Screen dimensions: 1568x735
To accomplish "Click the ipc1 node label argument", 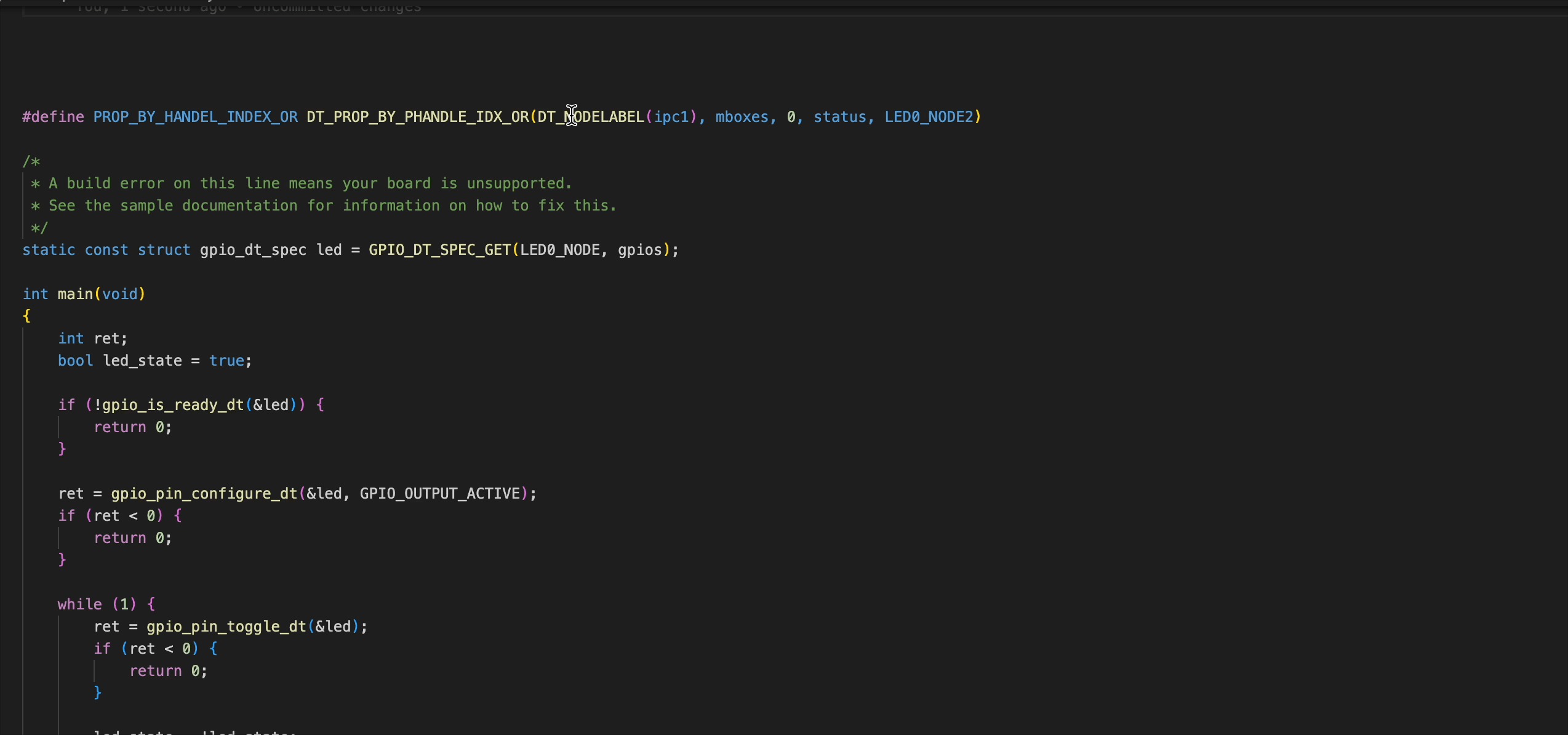I will [671, 117].
